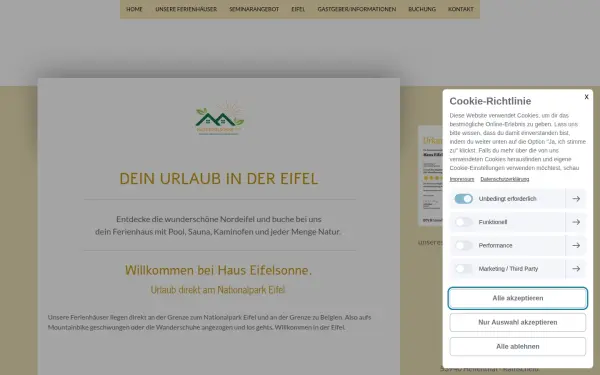Viewport: 600px width, 375px height.
Task: Enable the Funktionell cookie switch
Action: coord(463,222)
